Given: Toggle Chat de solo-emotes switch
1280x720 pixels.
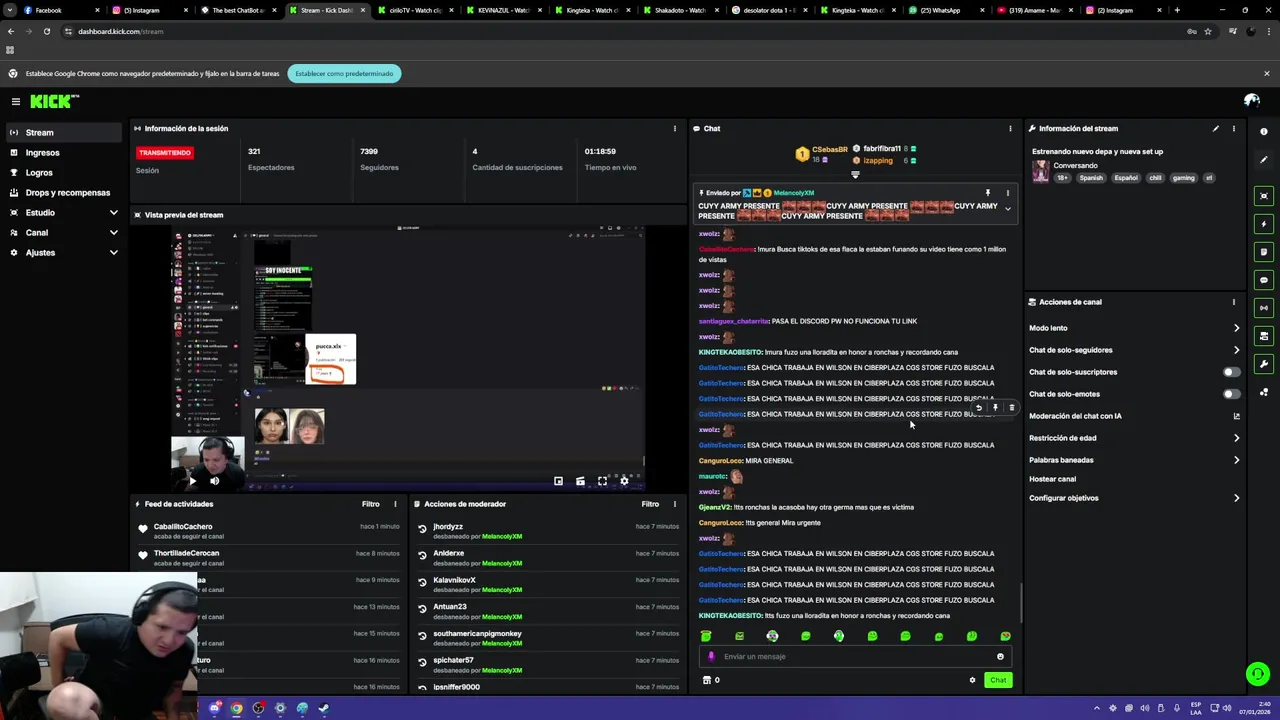Looking at the screenshot, I should 1232,394.
